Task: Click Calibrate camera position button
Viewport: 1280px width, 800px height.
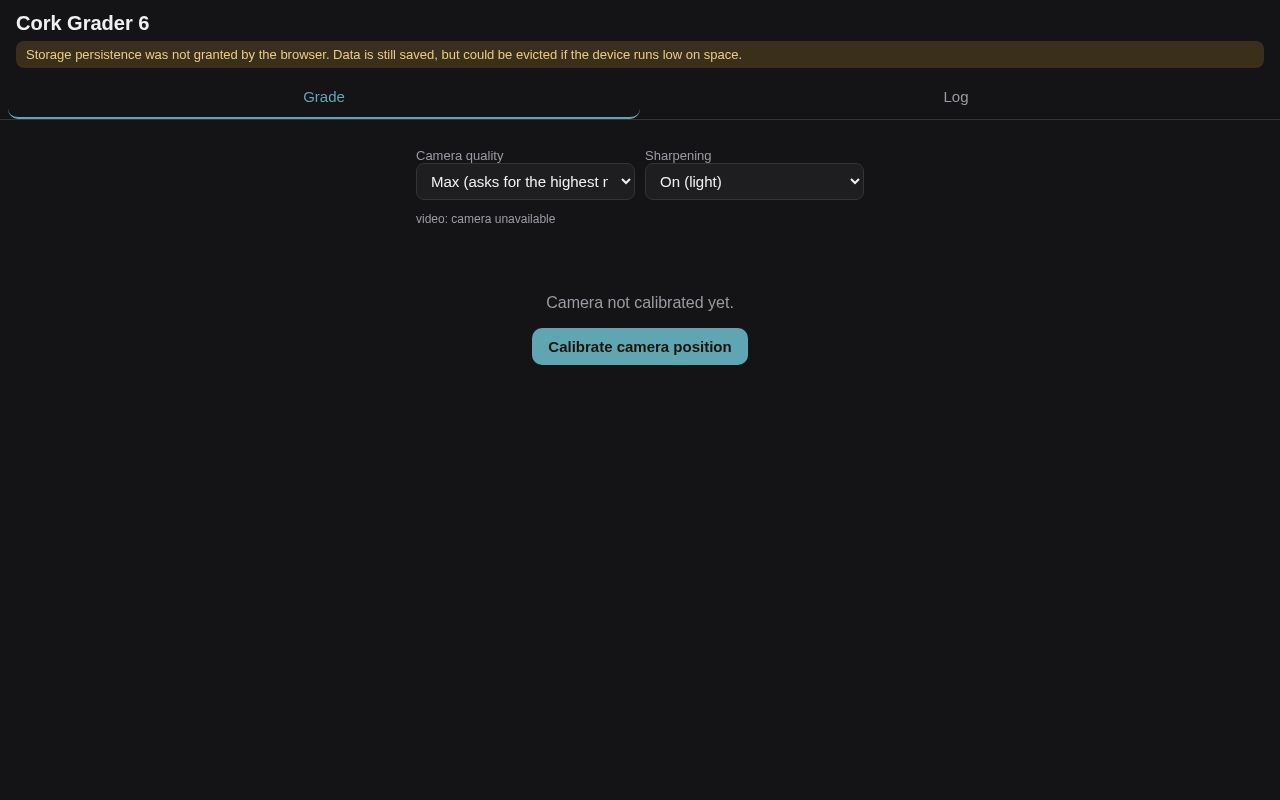Action: click(640, 346)
